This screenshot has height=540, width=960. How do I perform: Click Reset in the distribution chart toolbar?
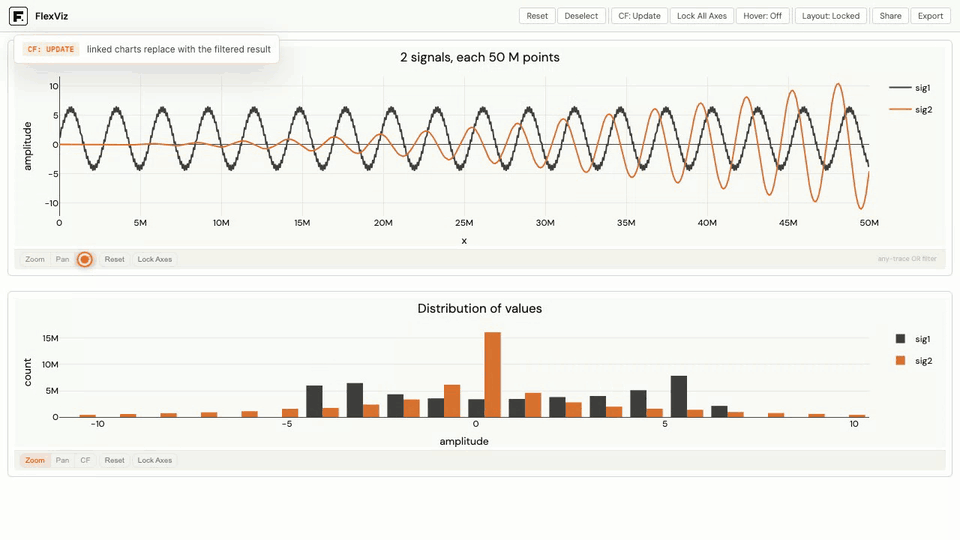pyautogui.click(x=114, y=460)
